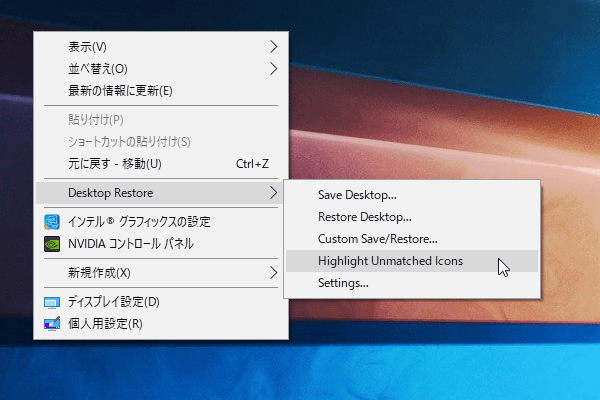
Task: Choose 元に戻す - 移動(U)
Action: (161, 164)
